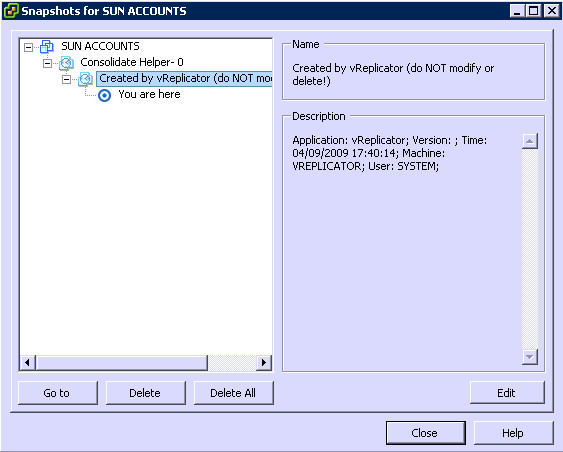Select SUN ACCOUNTS root item

(x=100, y=46)
